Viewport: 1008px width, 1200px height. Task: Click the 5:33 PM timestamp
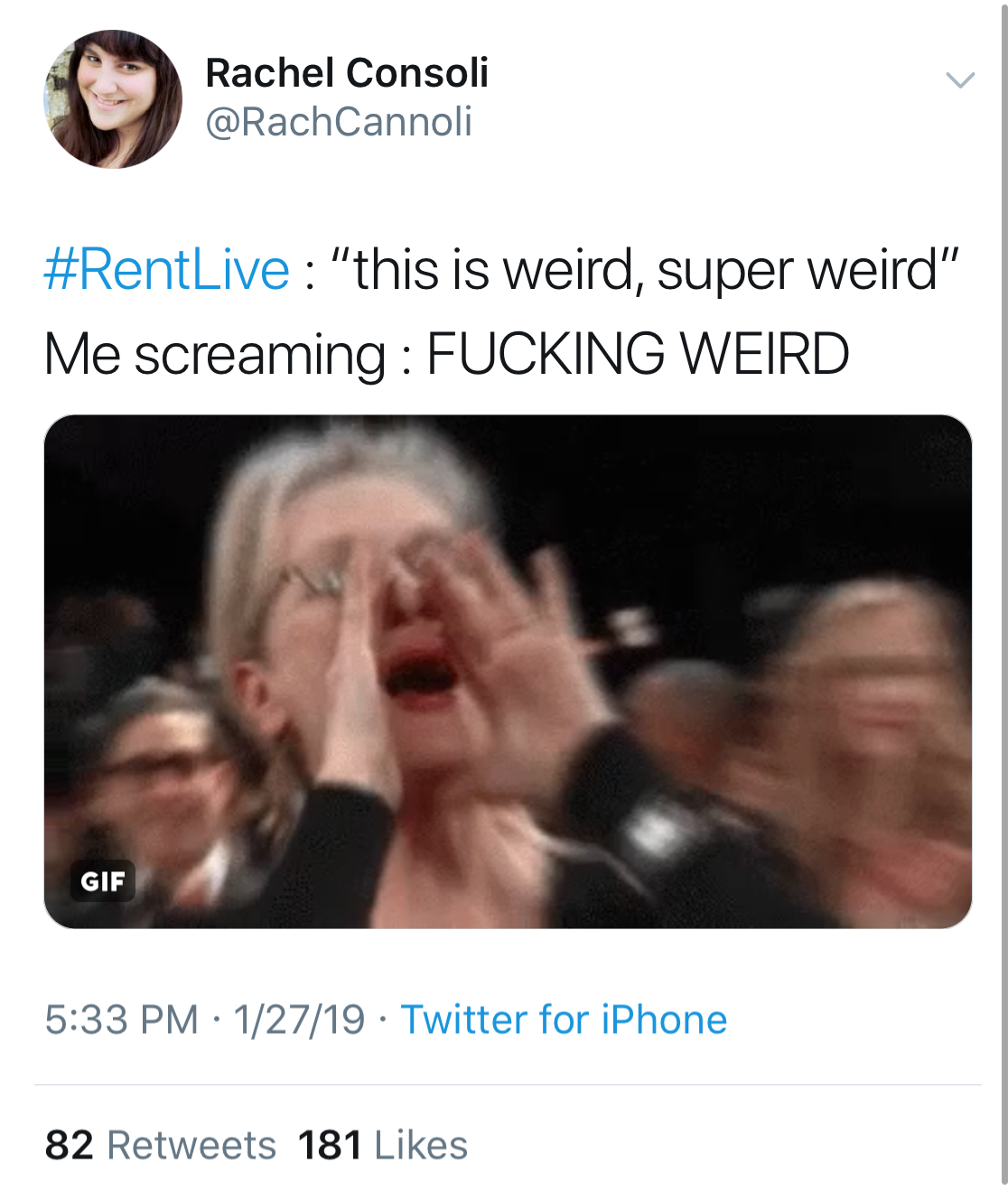click(121, 1020)
